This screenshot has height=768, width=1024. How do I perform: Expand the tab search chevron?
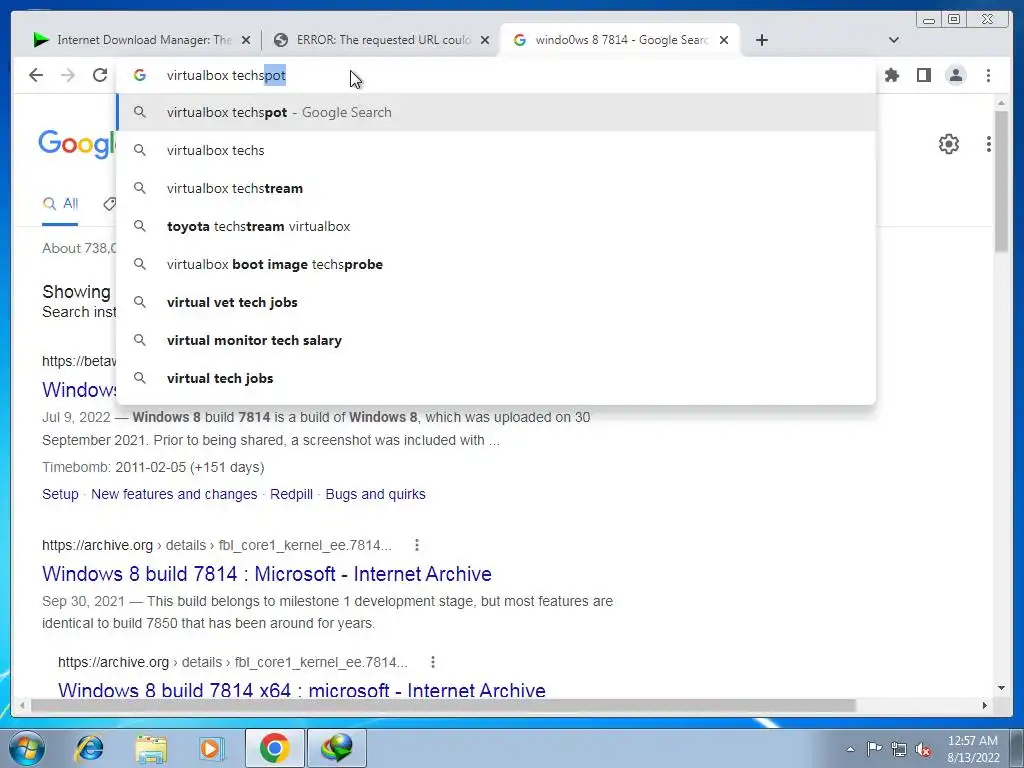click(x=893, y=40)
